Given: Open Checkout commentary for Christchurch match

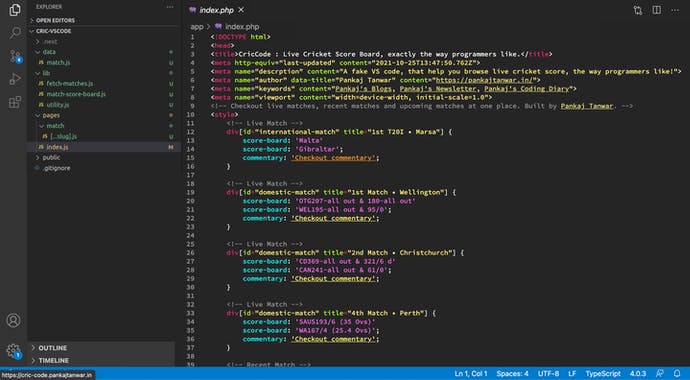Looking at the screenshot, I should click(x=333, y=278).
